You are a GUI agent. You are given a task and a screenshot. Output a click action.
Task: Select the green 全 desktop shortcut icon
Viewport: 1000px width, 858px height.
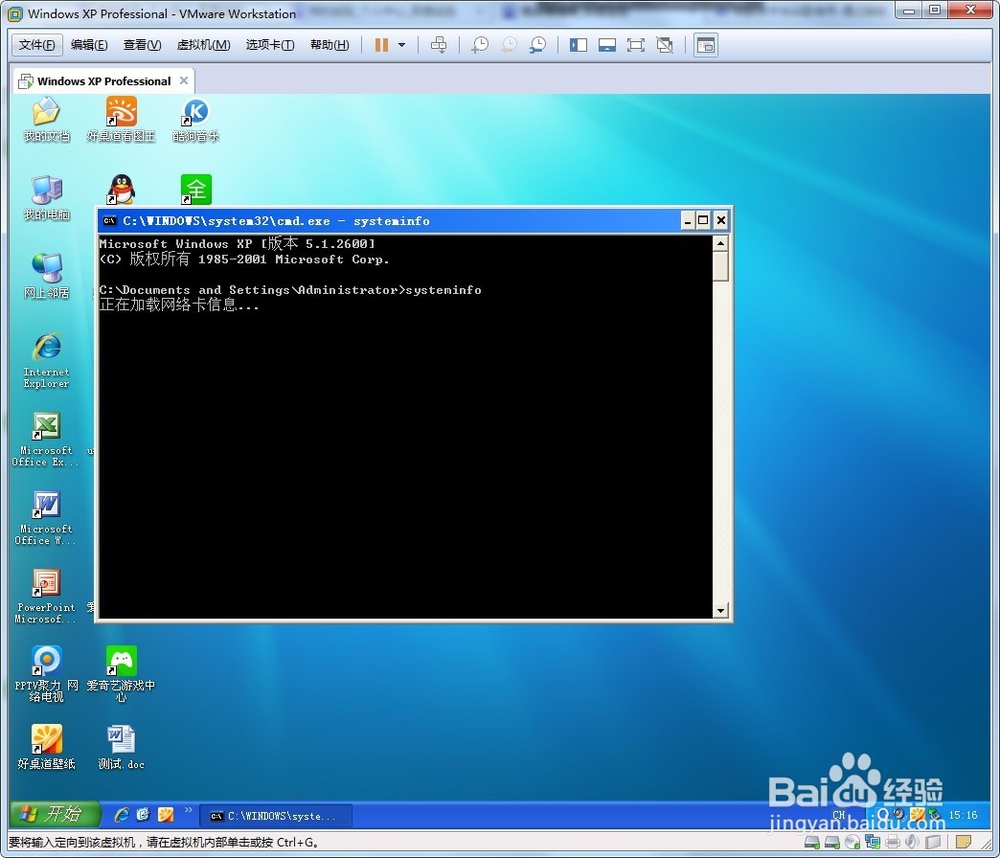pos(196,189)
